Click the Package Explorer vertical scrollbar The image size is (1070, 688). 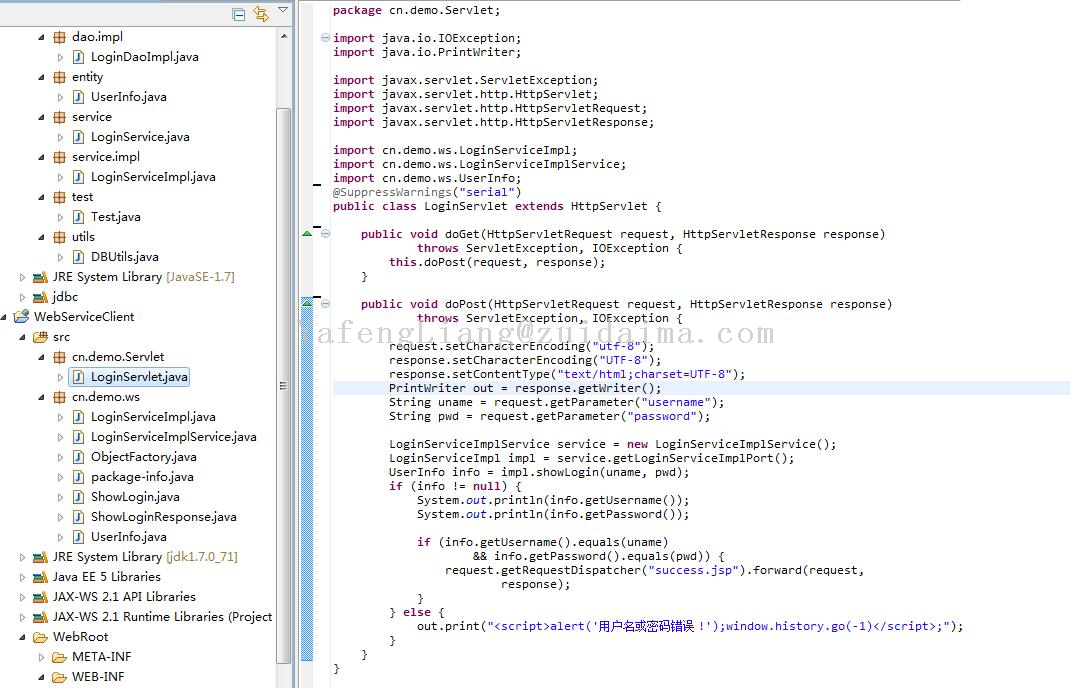[x=283, y=386]
